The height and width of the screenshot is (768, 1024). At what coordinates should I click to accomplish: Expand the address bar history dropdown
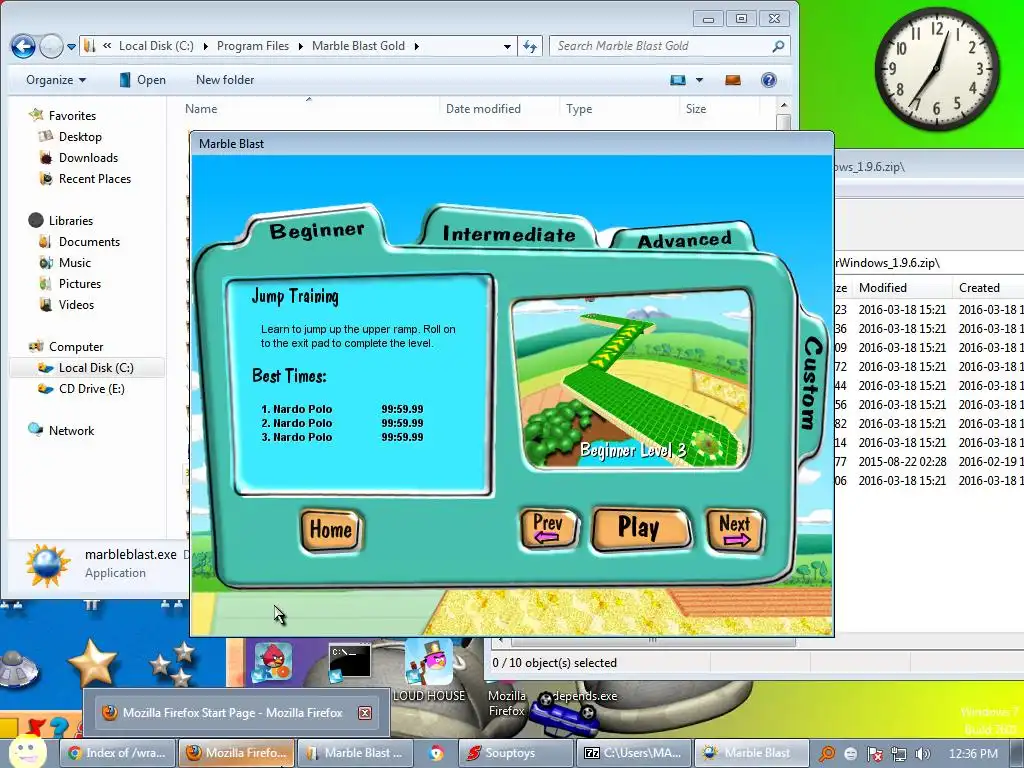pos(507,46)
